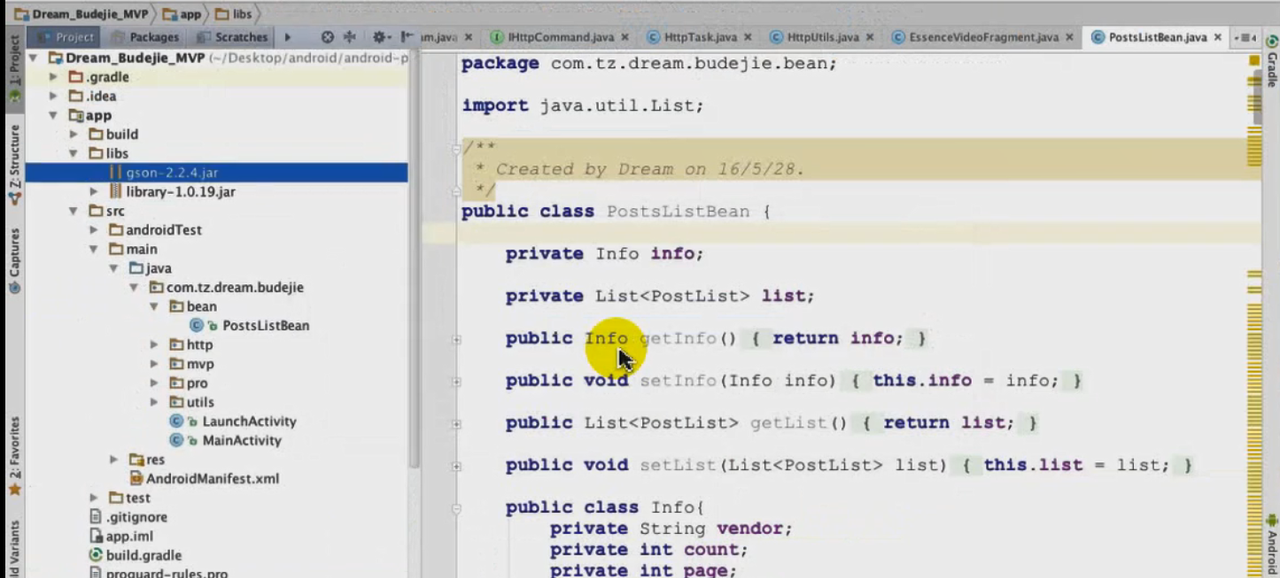Expand the folded getList() method
The image size is (1280, 578).
(456, 423)
